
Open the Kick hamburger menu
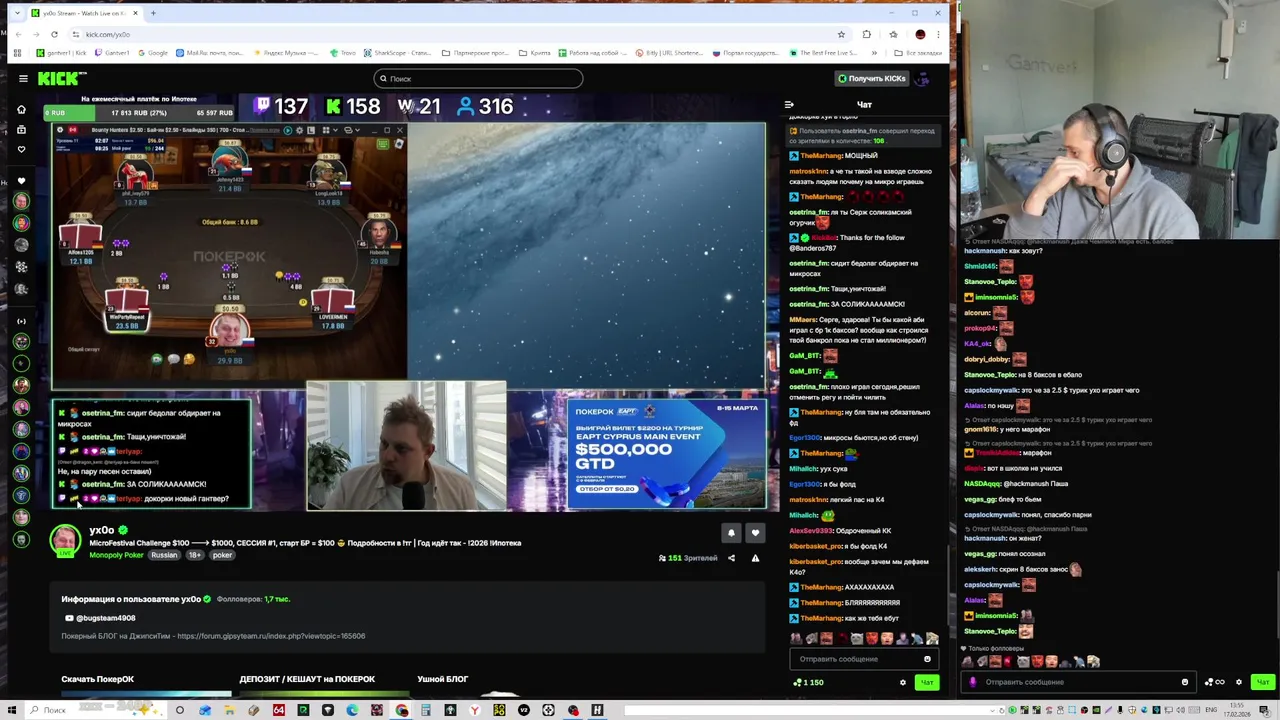(x=22, y=78)
